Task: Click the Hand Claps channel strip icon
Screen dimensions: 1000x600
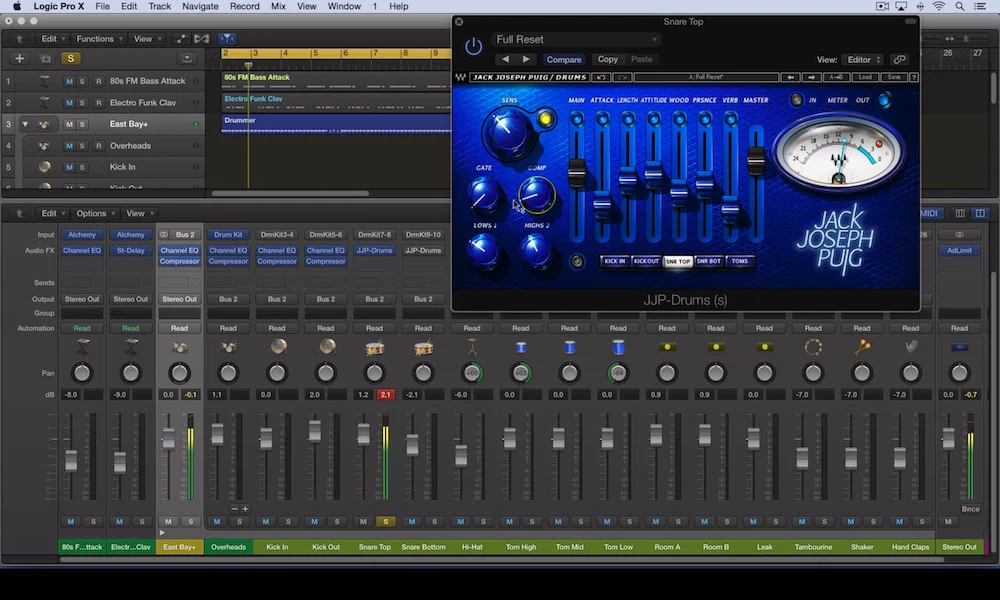Action: (911, 347)
